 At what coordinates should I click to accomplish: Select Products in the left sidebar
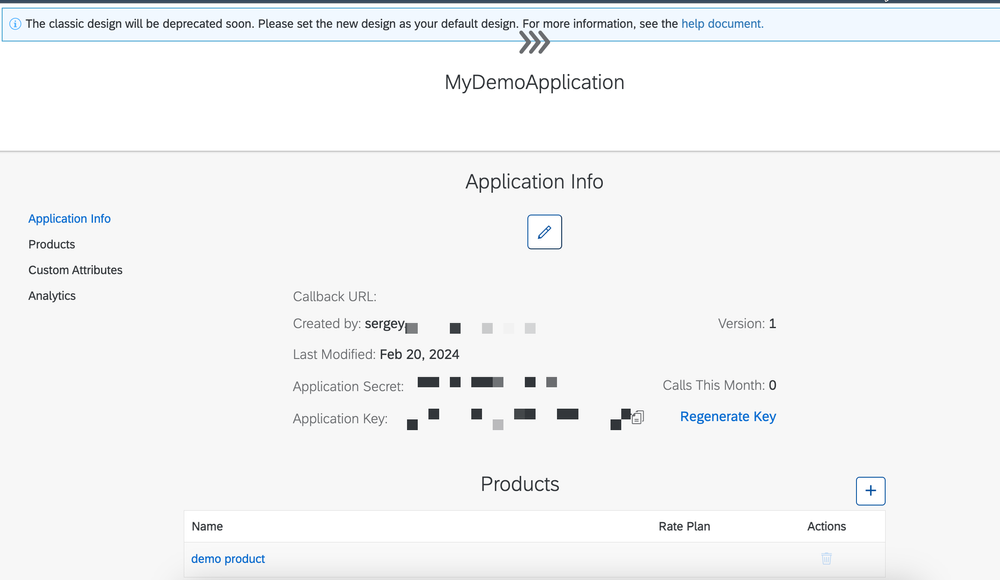point(51,244)
